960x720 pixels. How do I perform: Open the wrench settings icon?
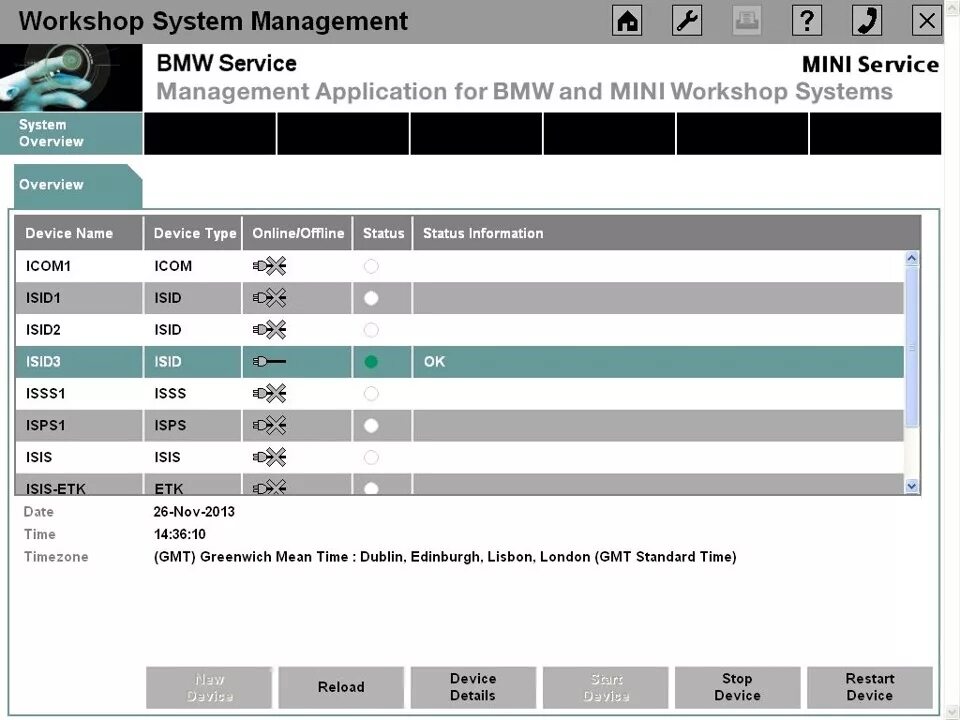pos(687,21)
